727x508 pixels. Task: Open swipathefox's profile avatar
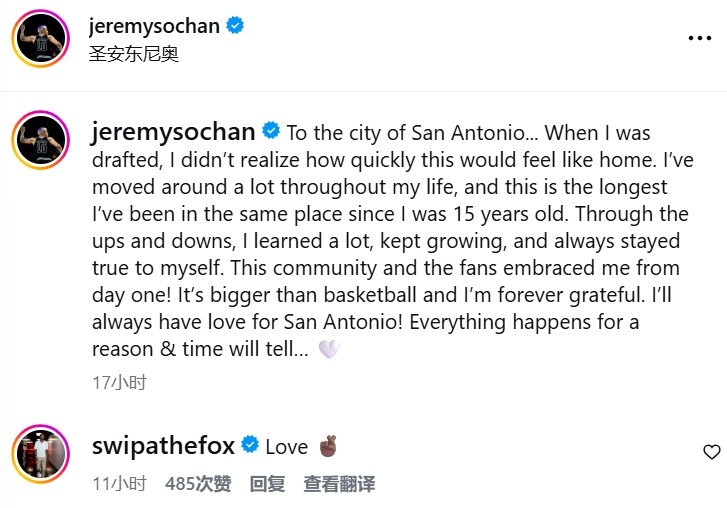click(x=40, y=454)
